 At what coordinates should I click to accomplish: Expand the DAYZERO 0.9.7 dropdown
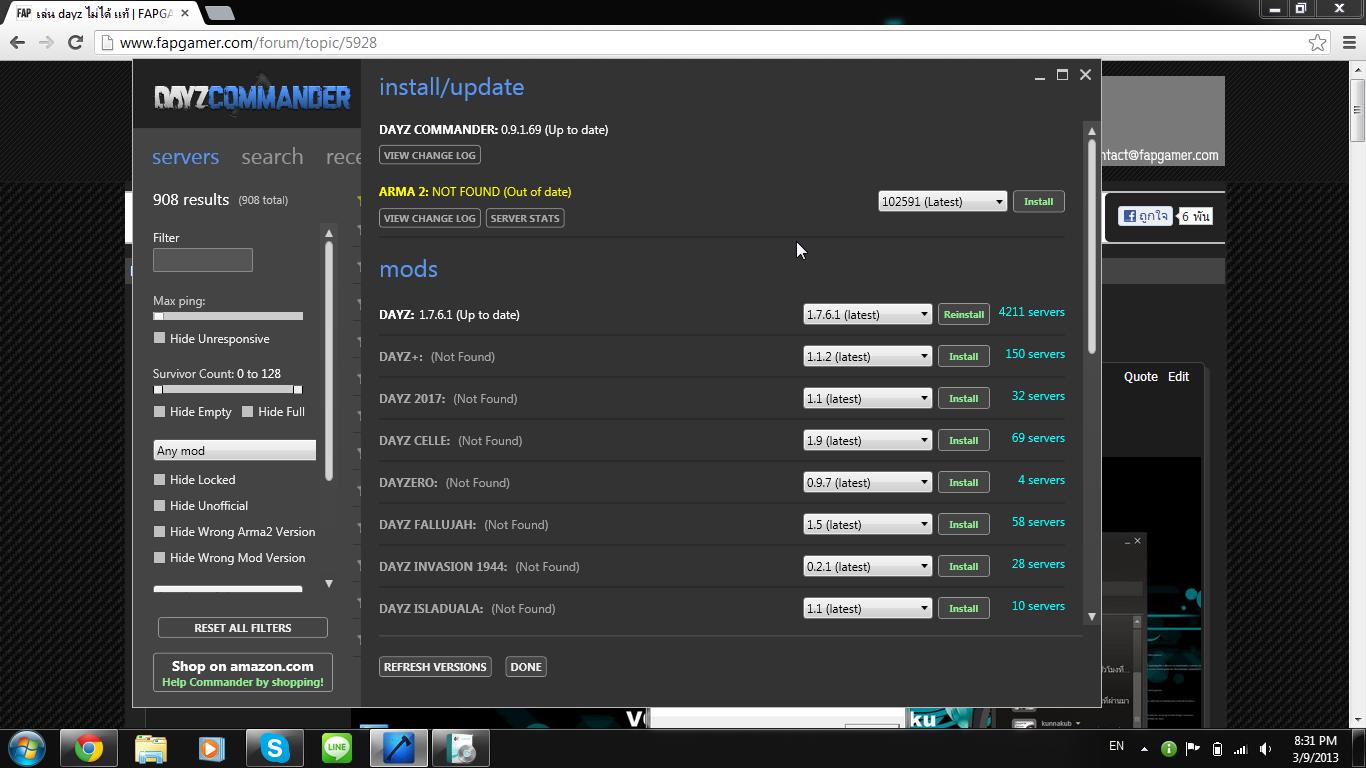[x=867, y=482]
